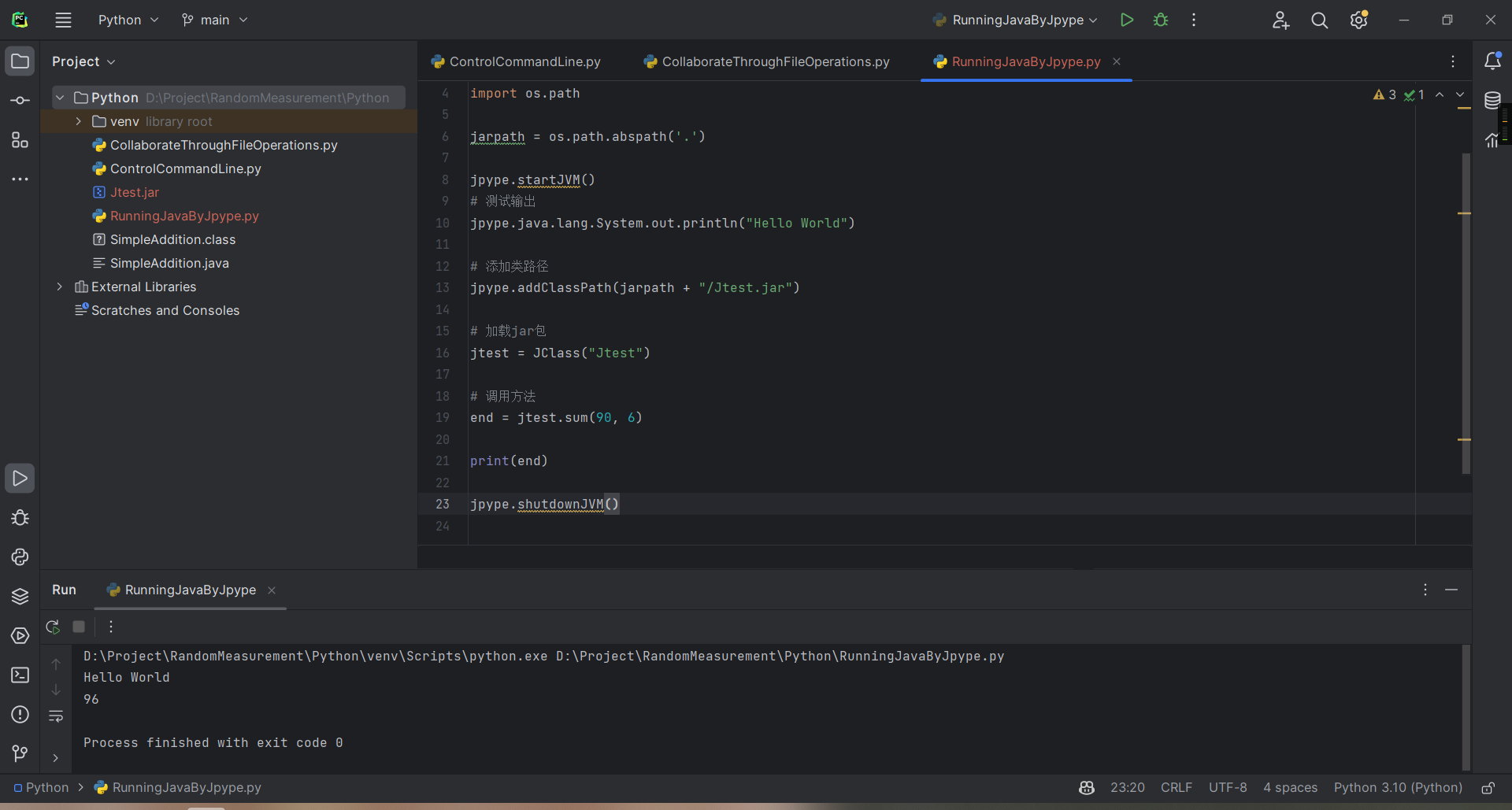Open Notifications bell icon
The image size is (1512, 810).
tap(1492, 61)
